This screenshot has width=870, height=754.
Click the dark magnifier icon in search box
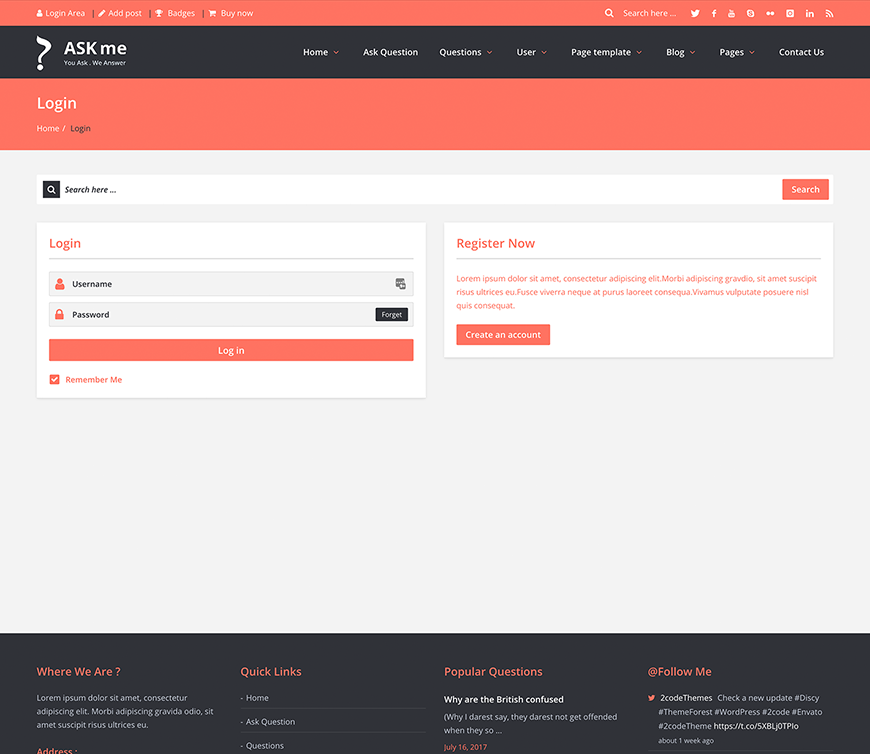pos(51,190)
